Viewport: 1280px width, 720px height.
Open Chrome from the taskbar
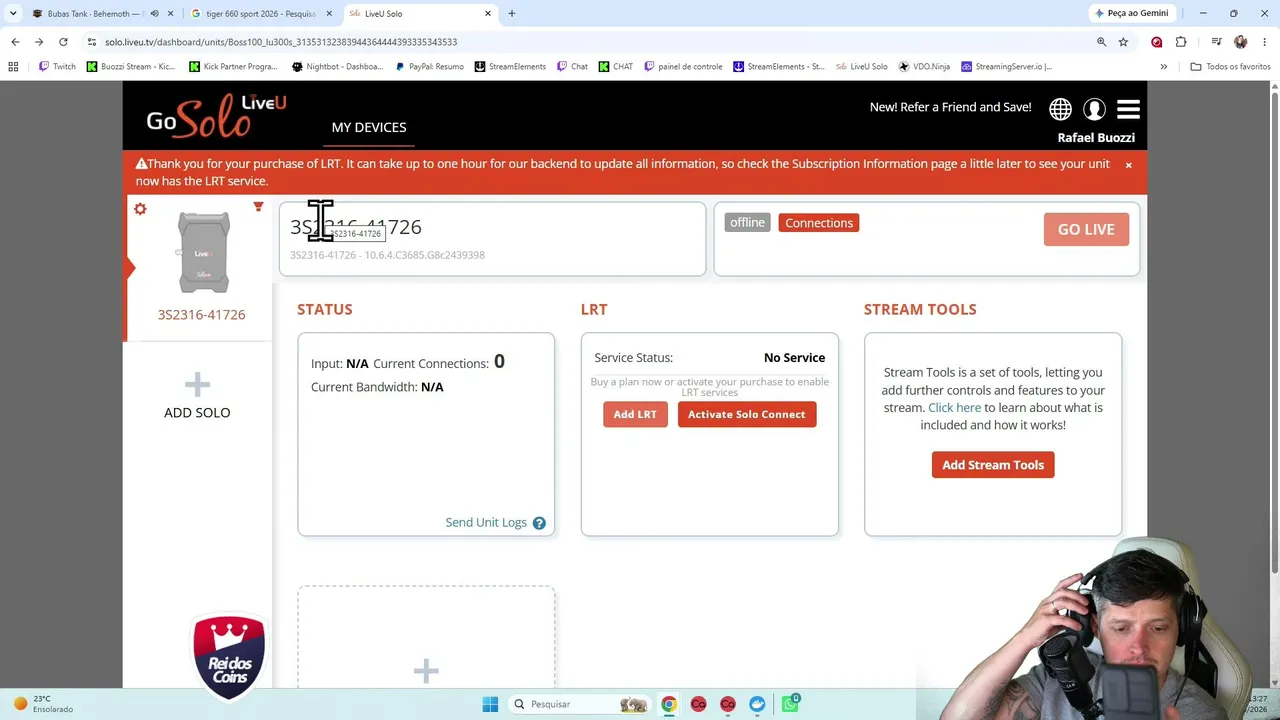[669, 704]
